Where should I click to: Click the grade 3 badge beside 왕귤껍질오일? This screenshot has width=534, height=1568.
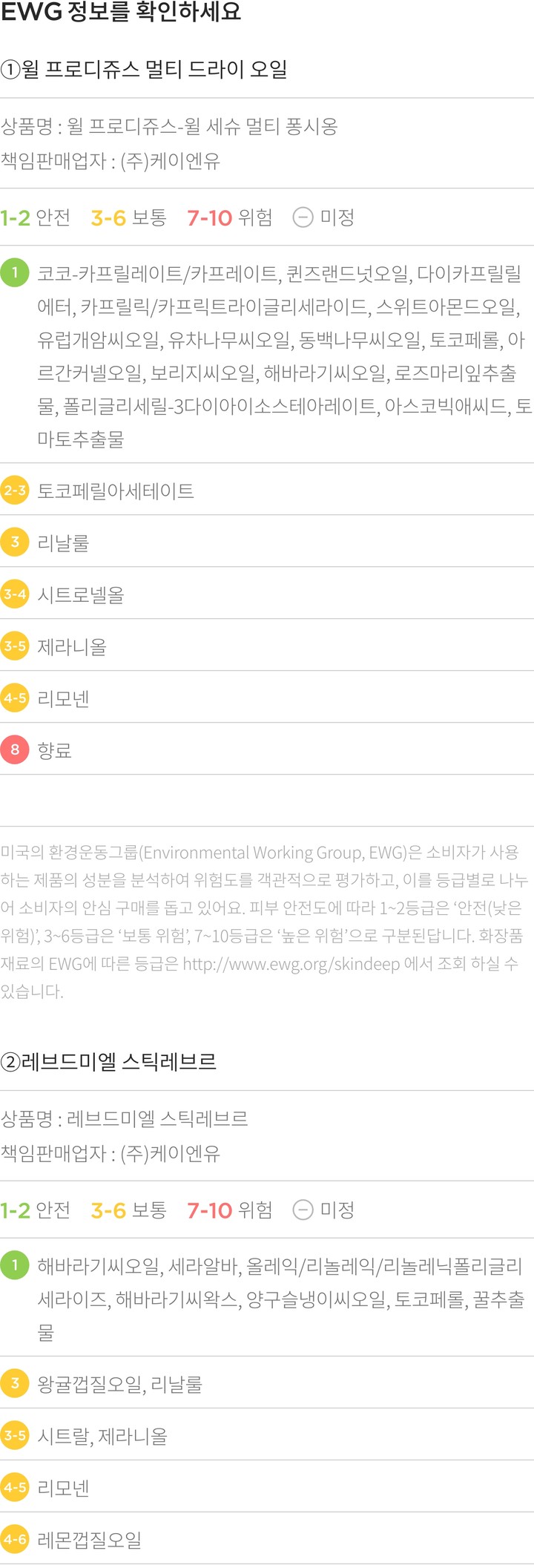15,1384
